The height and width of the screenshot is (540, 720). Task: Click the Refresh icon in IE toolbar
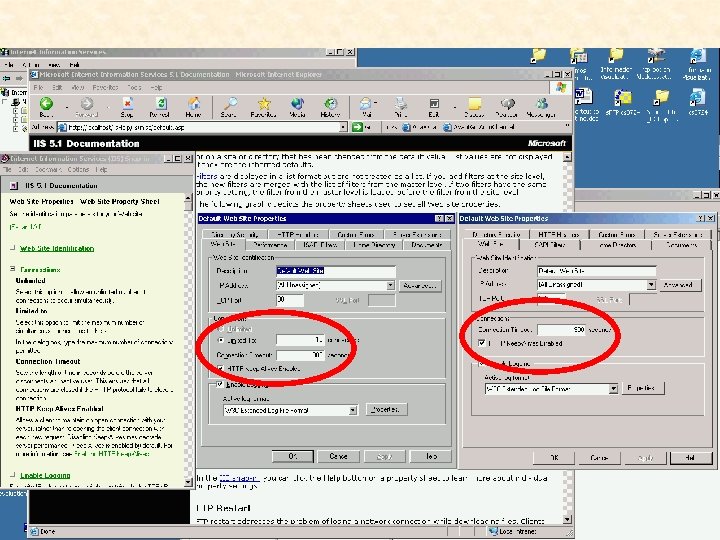point(160,107)
